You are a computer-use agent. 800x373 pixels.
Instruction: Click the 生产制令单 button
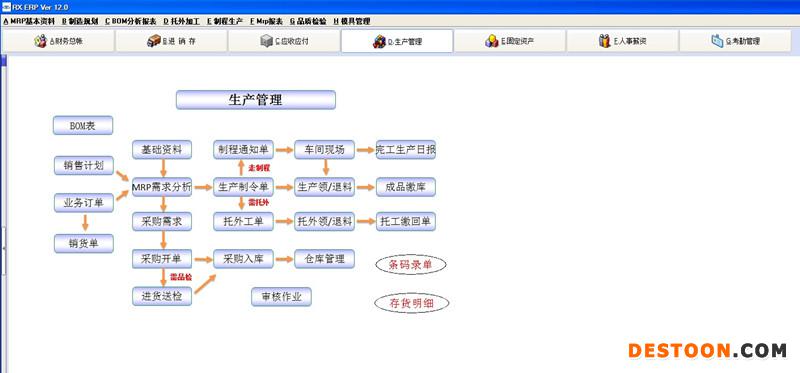pyautogui.click(x=243, y=187)
